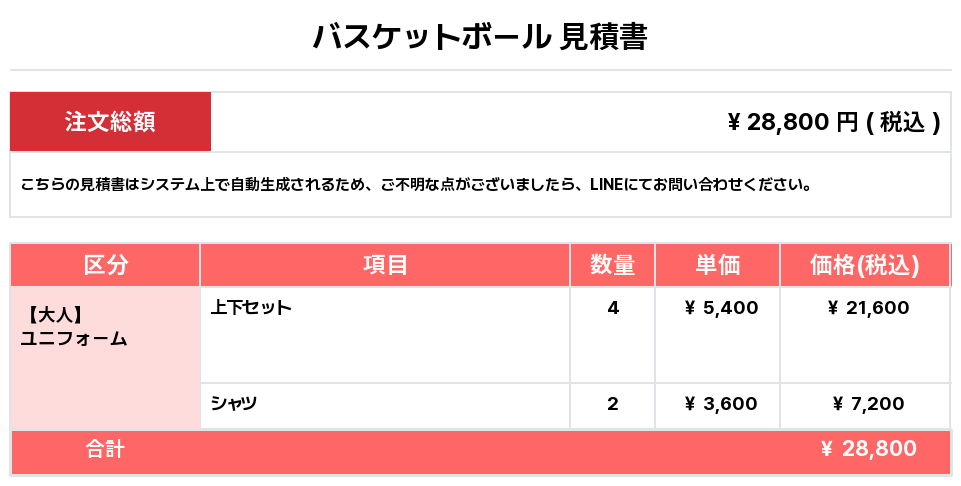Click the 価格(税込) column header
Screen dimensions: 961x486
tap(865, 265)
